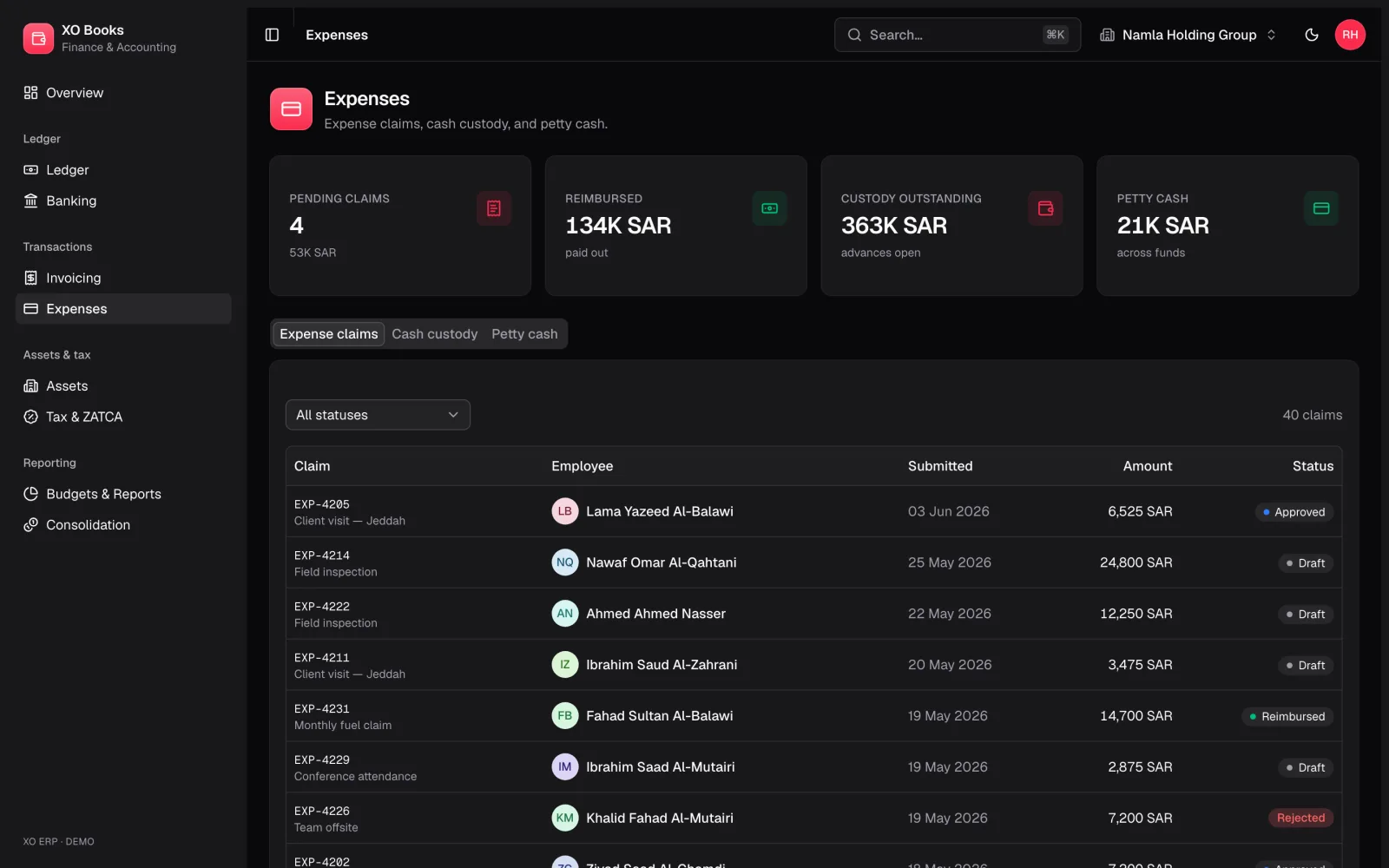
Task: Open Consolidation in the sidebar
Action: [123, 525]
